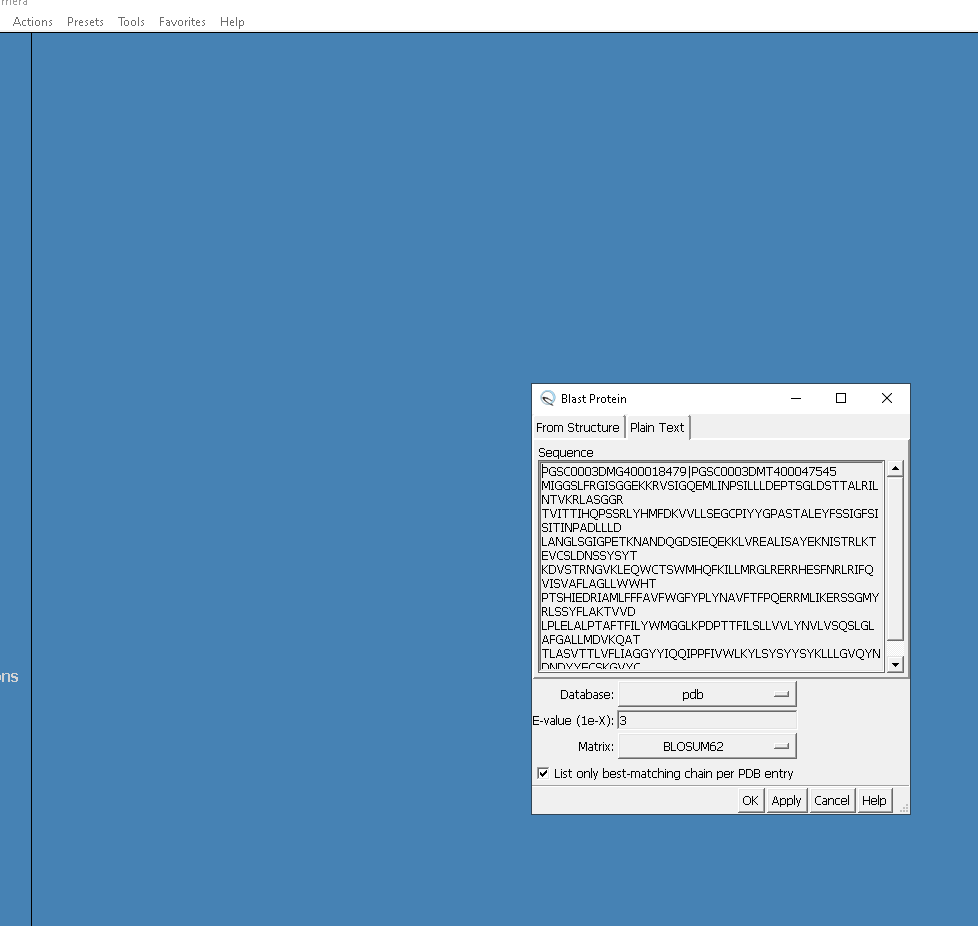Open the Actions menu
This screenshot has width=978, height=926.
(33, 22)
